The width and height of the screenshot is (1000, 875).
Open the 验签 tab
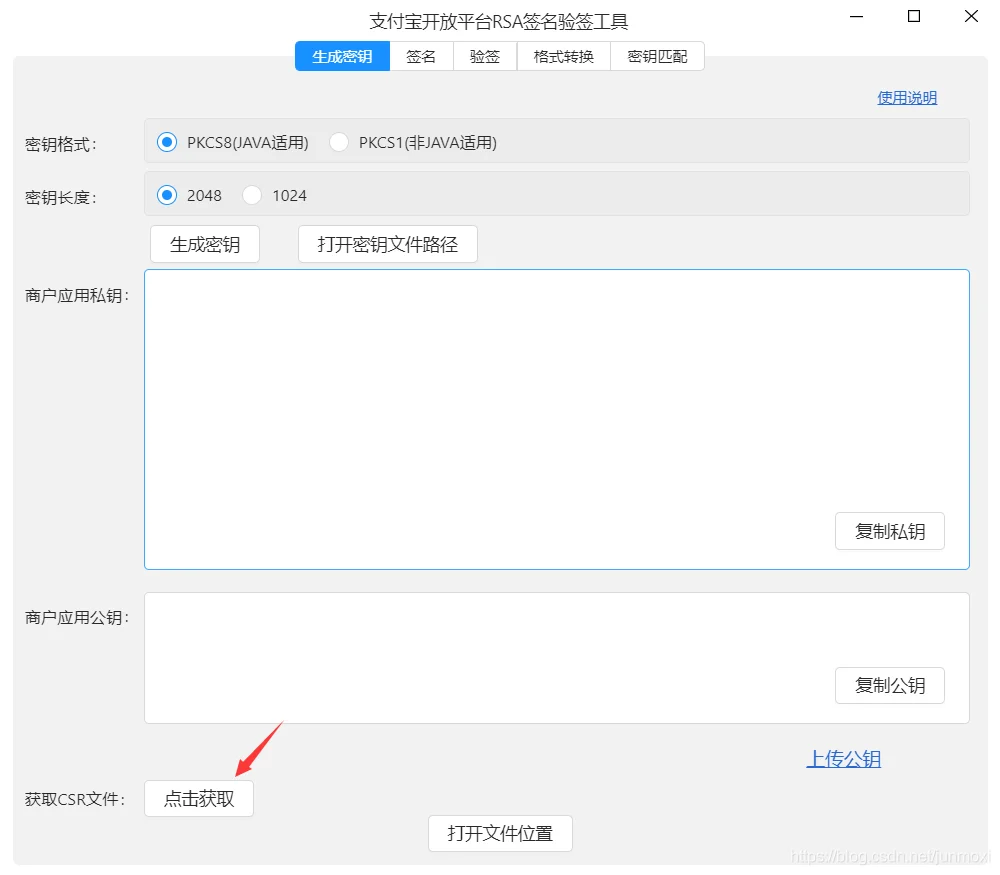pyautogui.click(x=485, y=56)
